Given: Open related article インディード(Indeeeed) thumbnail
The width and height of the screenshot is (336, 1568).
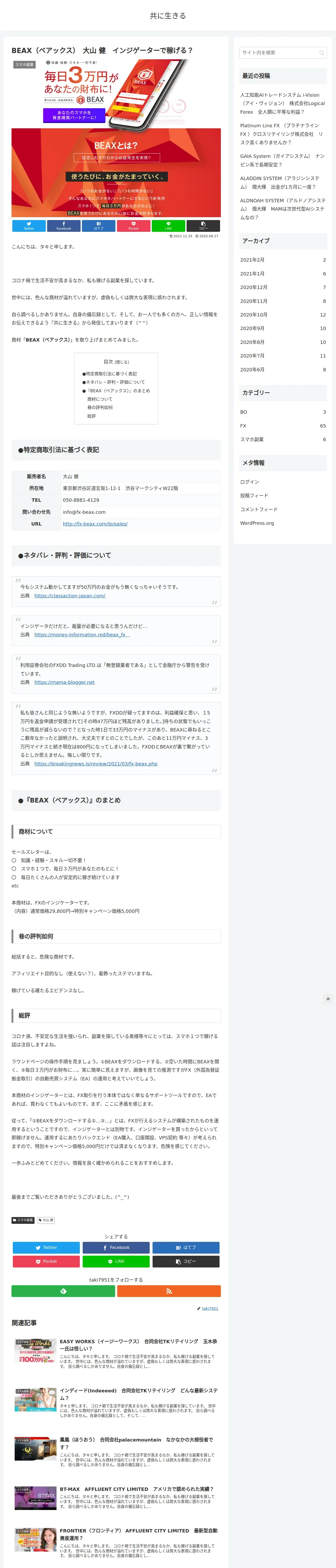Looking at the screenshot, I should (35, 1400).
